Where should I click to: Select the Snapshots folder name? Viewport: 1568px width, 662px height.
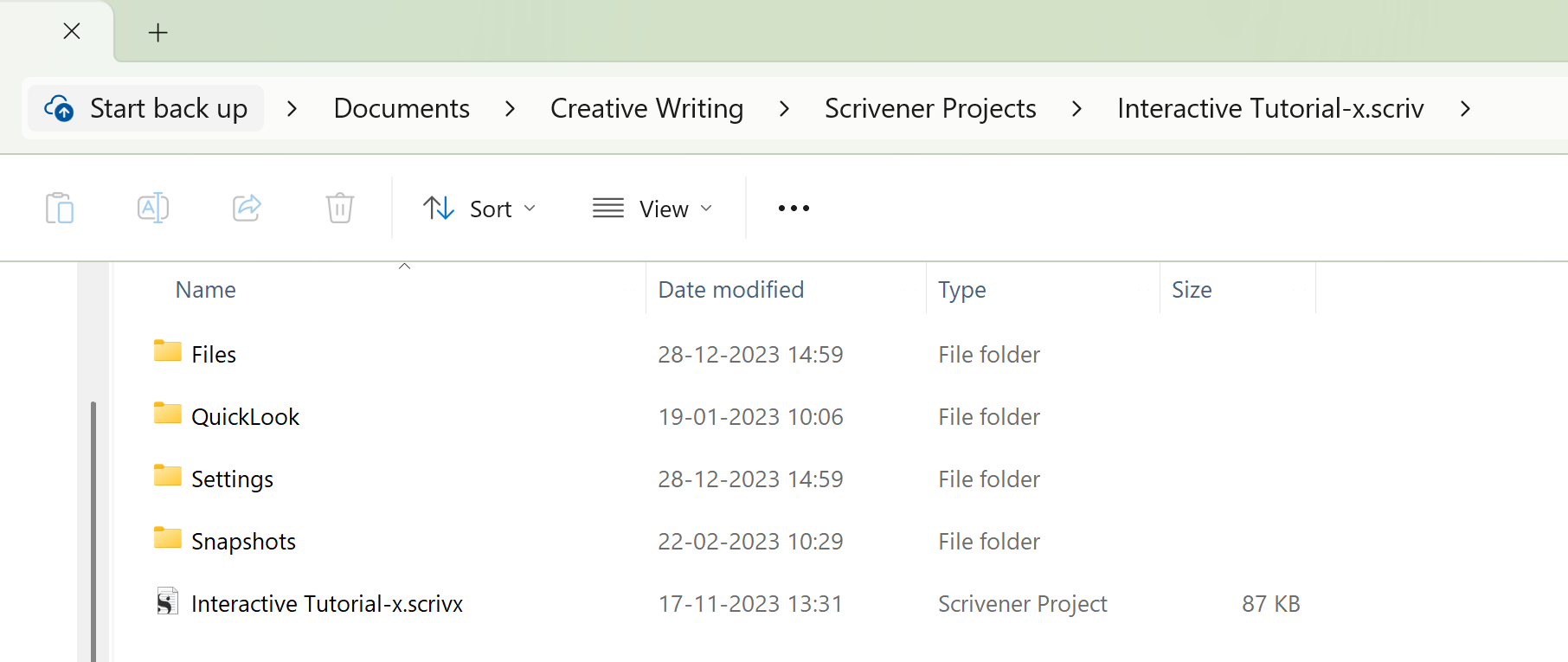coord(243,542)
